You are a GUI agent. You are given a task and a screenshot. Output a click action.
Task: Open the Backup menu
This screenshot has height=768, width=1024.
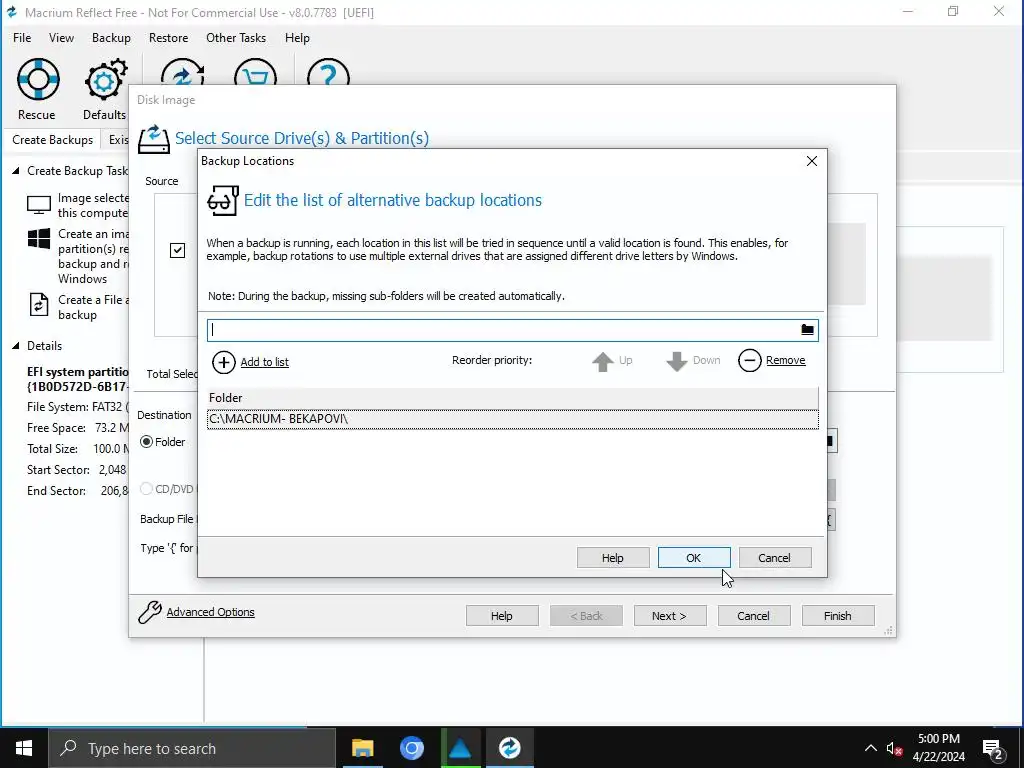pos(111,38)
